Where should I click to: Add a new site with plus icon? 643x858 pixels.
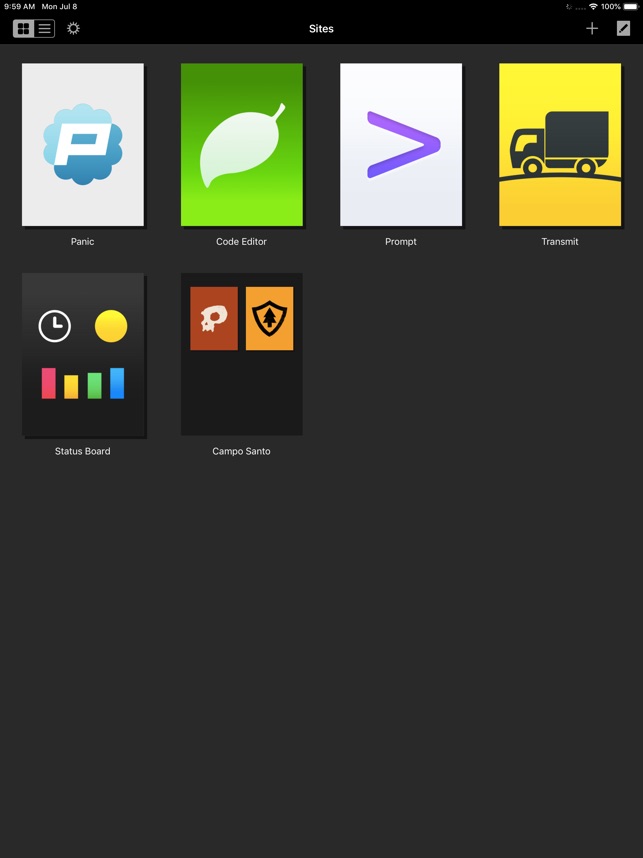592,28
